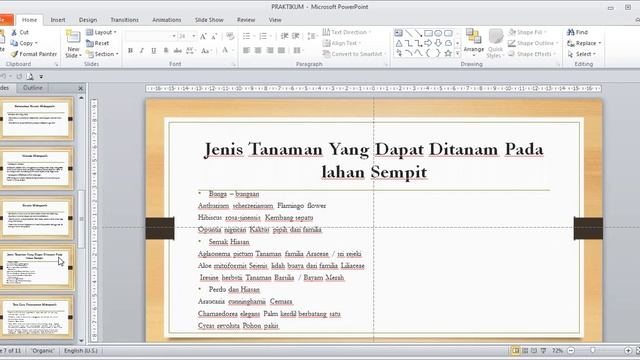This screenshot has height=360, width=640.
Task: Open the Clipboard pane launcher
Action: click(56, 64)
